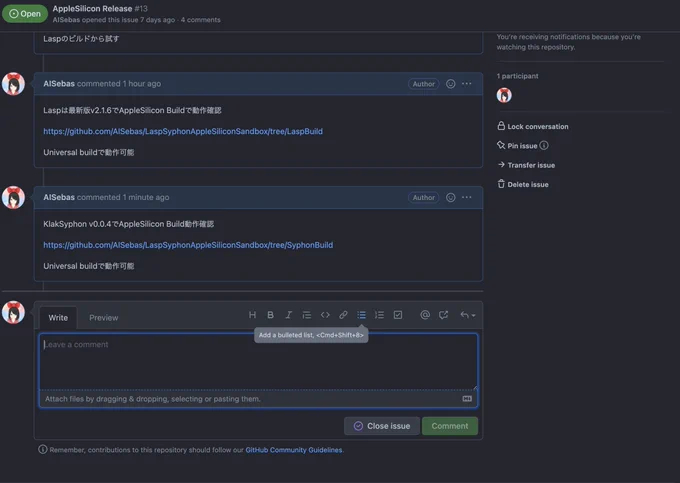This screenshot has width=680, height=483.
Task: Open options menu of 1 hour ago comment
Action: (x=467, y=84)
